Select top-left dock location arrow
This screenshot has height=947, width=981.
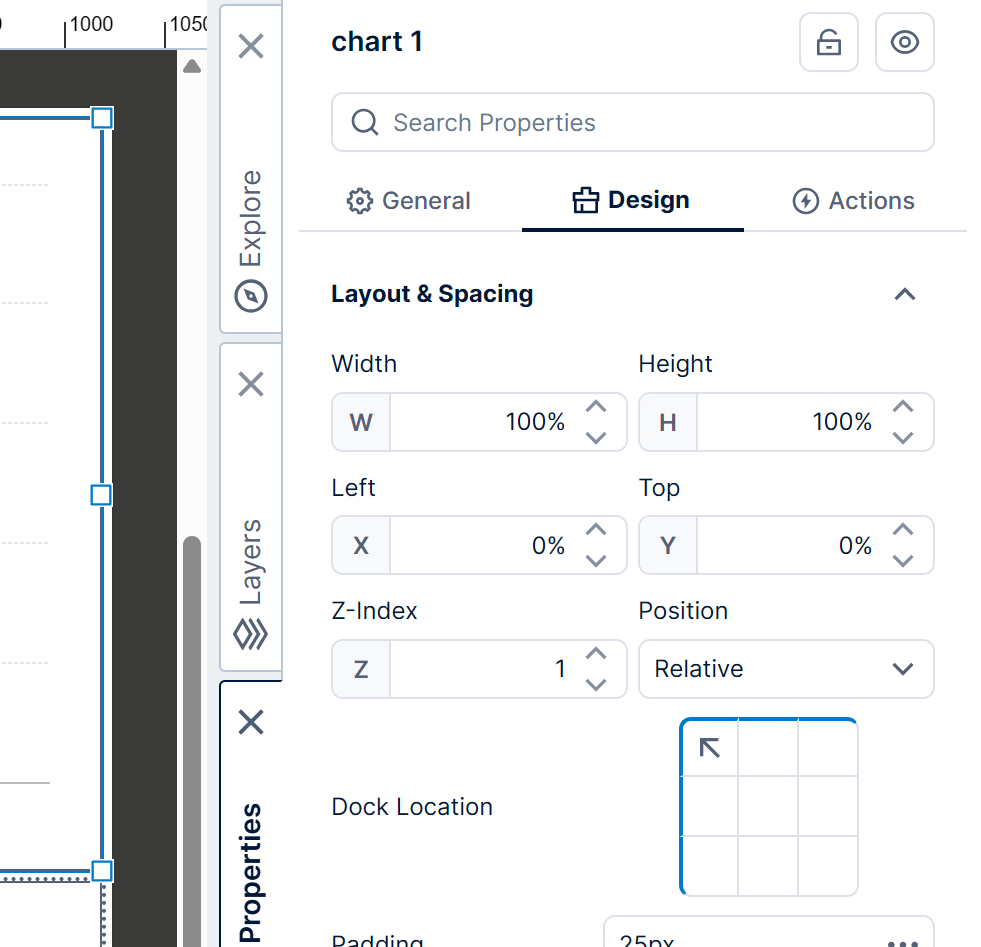[710, 747]
